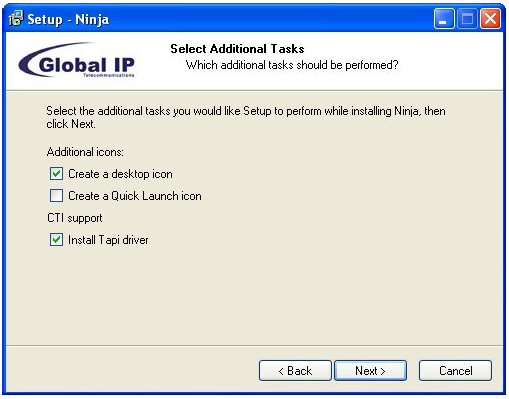Cancel the Ninja setup
Image resolution: width=509 pixels, height=399 pixels.
click(x=455, y=371)
